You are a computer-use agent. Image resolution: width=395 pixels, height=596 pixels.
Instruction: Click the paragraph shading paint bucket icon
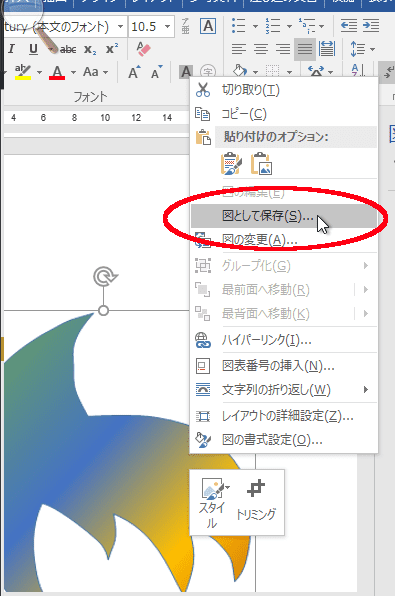240,71
